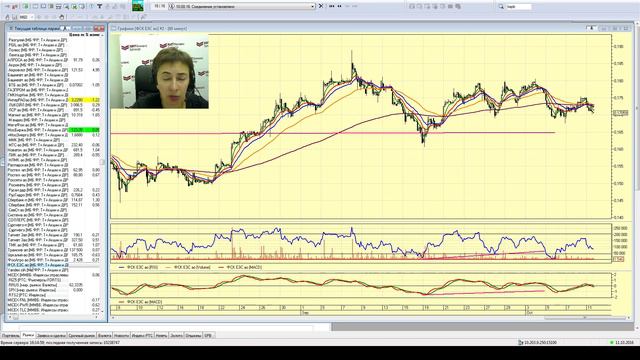The image size is (640, 360).
Task: Open the Срочный рынок tab
Action: point(82,336)
